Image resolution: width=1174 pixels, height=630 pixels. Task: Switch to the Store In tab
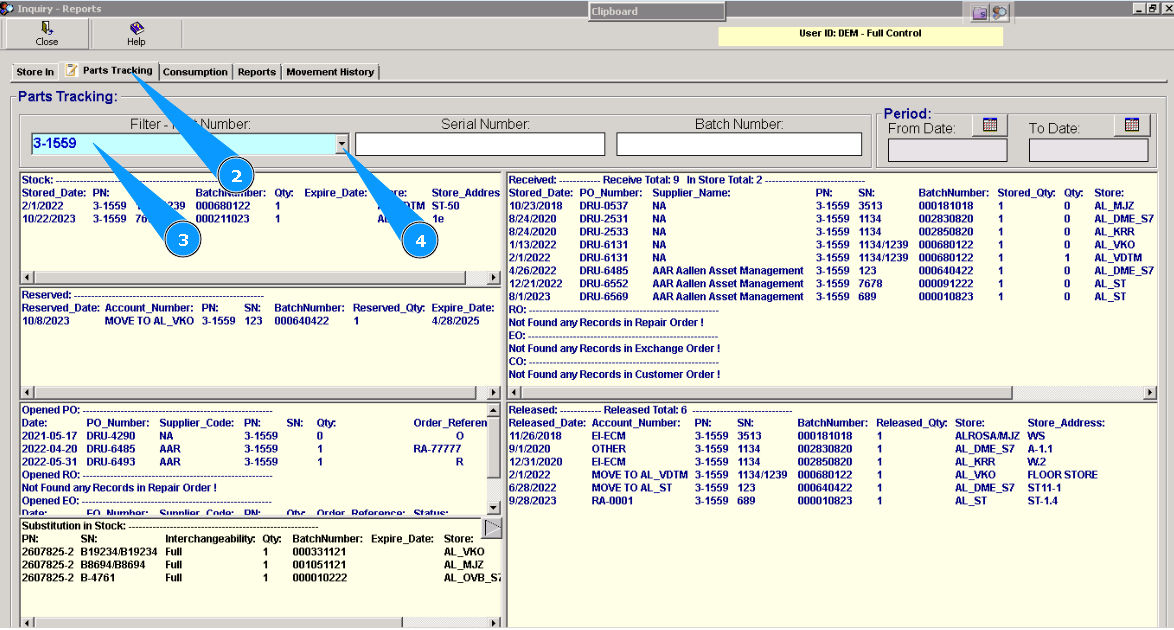(35, 72)
